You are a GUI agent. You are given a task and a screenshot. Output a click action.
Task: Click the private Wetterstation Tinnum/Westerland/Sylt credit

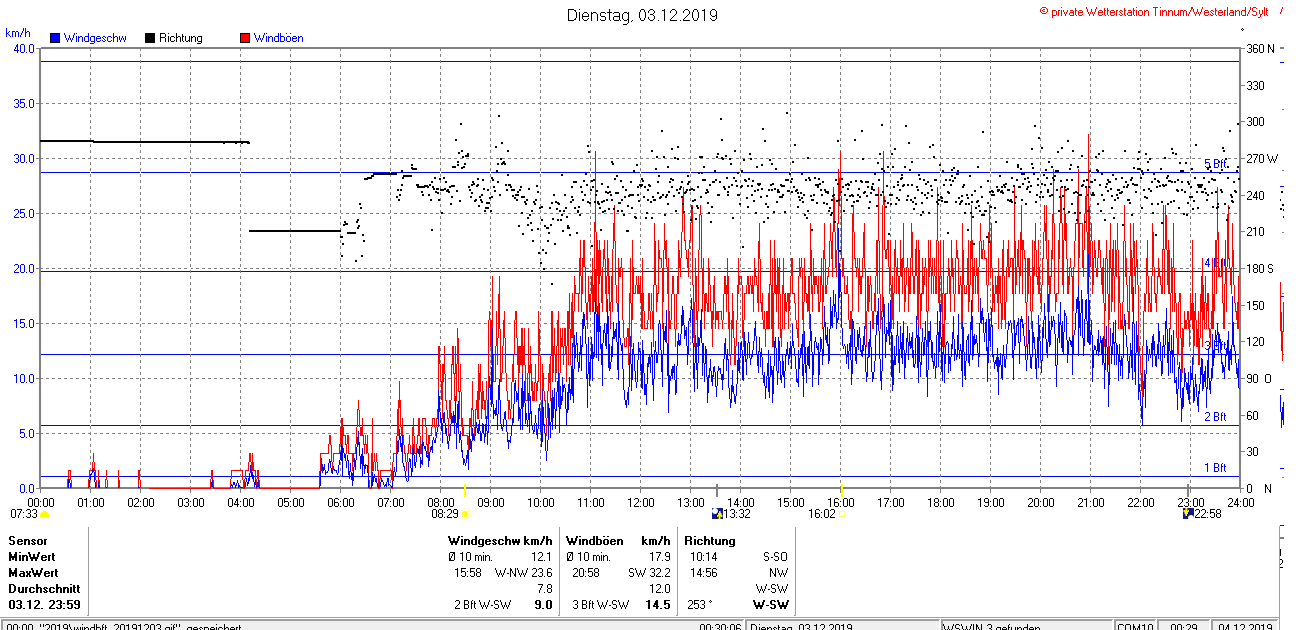(x=1154, y=11)
